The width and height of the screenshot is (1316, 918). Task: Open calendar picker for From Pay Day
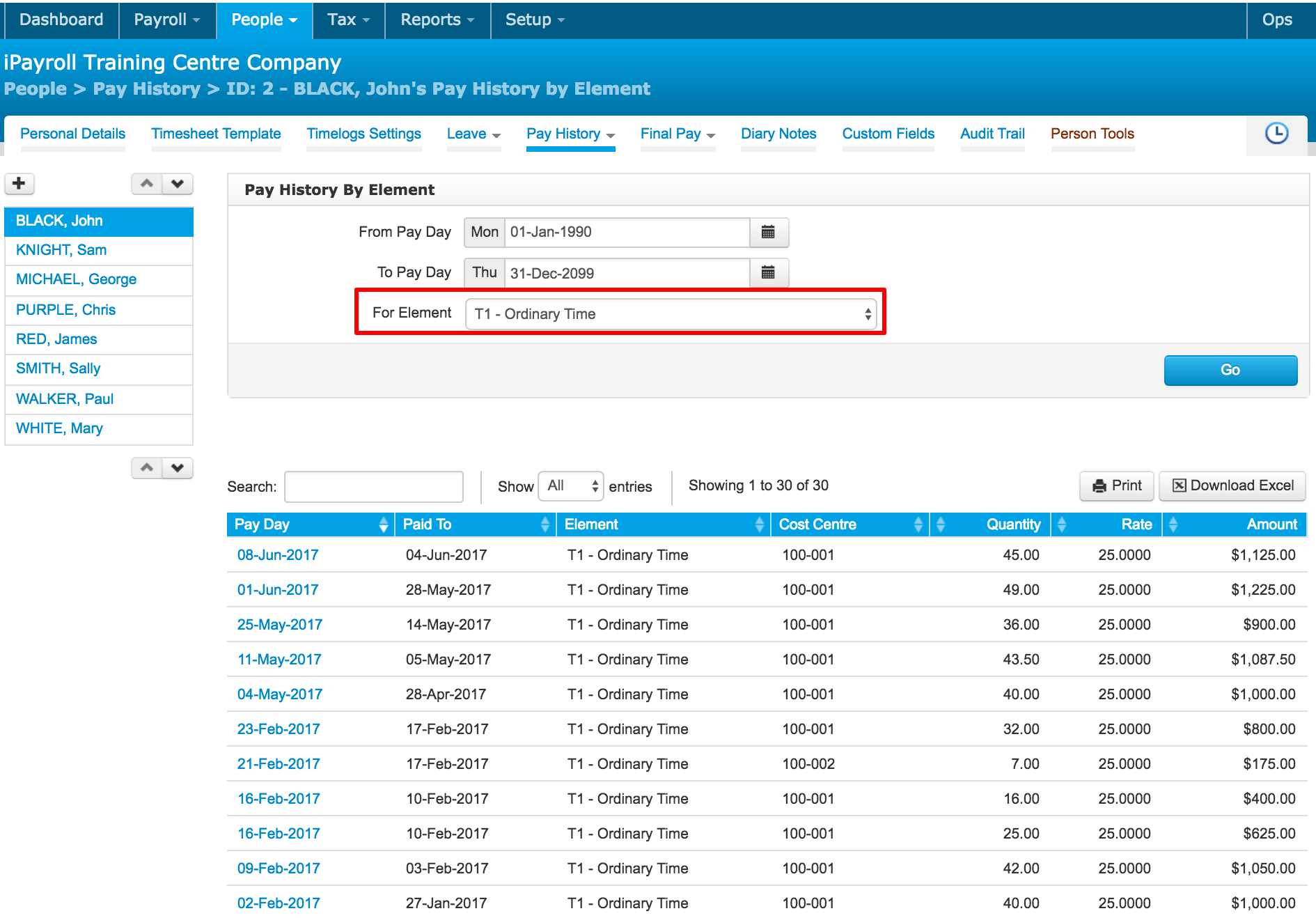pyautogui.click(x=769, y=232)
